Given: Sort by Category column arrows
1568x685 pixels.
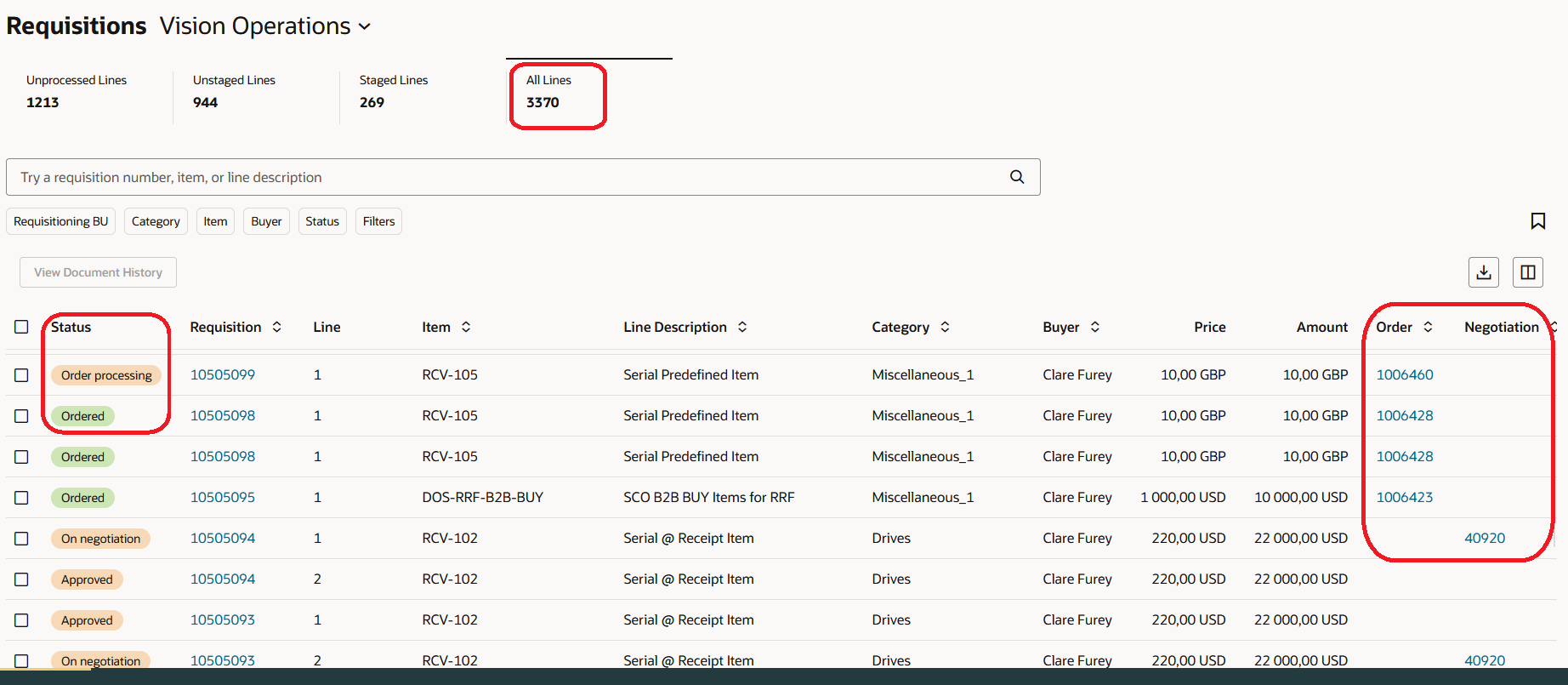Looking at the screenshot, I should point(945,327).
